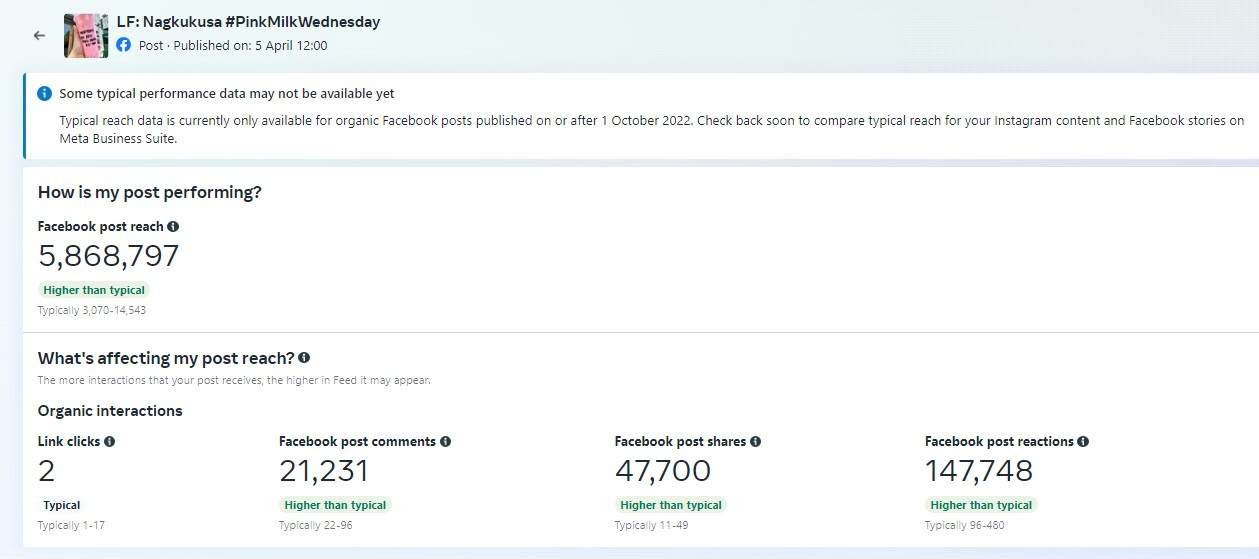Click info icon next to Facebook post comments
Screen dimensions: 1259x559
click(446, 441)
